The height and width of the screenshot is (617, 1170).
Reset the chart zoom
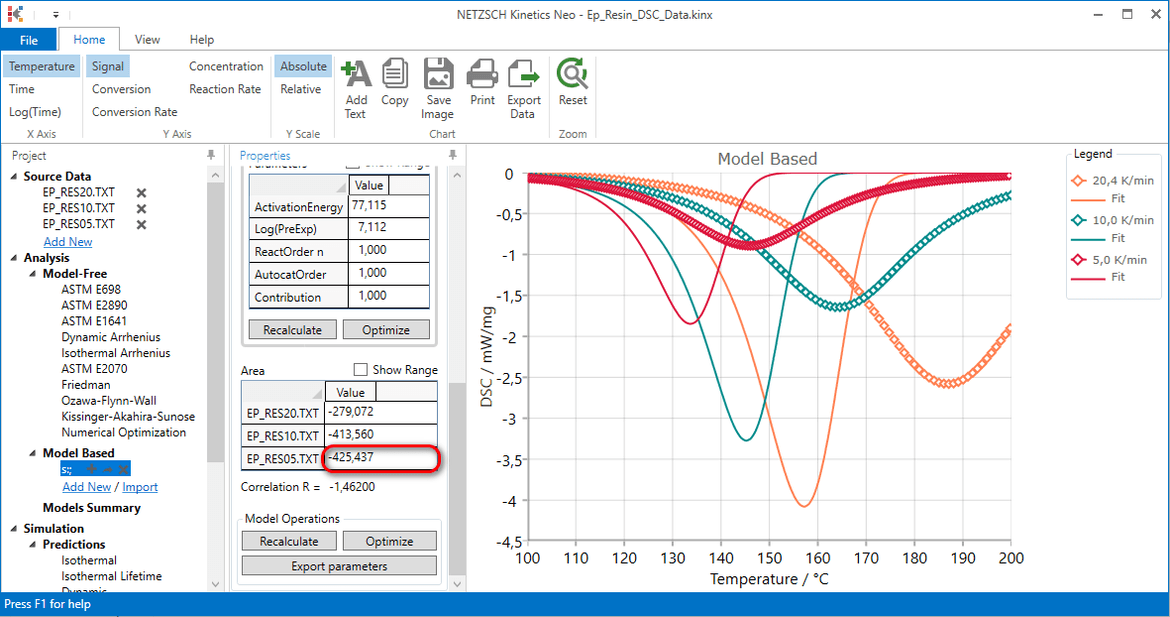coord(572,80)
